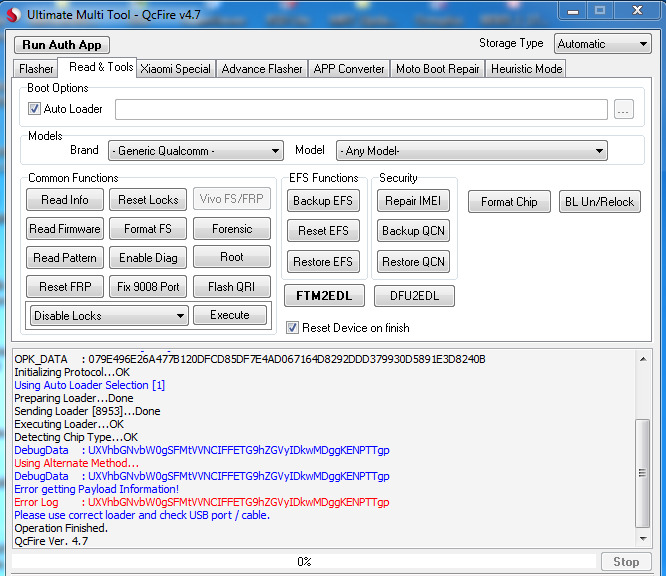Click the 'Using Alternate Method...' log line

(76, 463)
